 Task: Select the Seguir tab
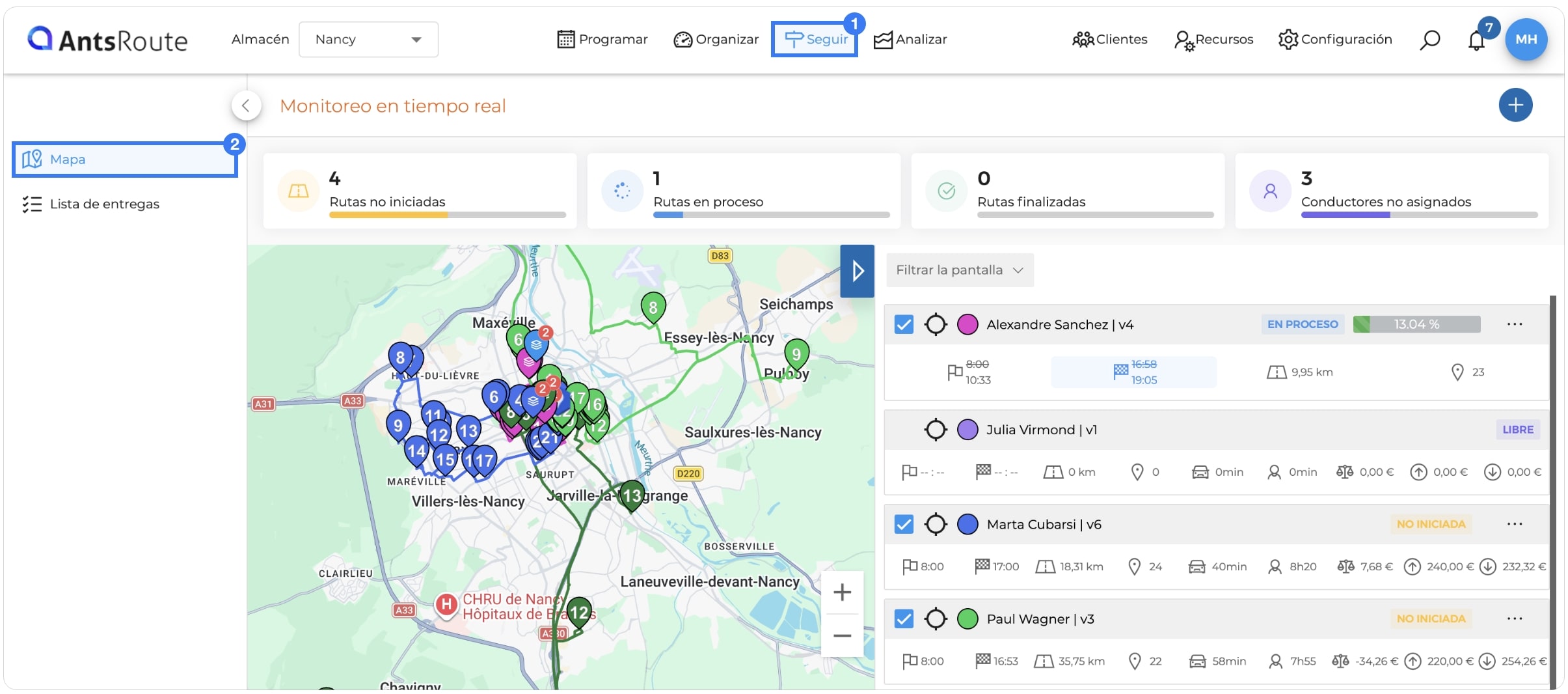815,39
